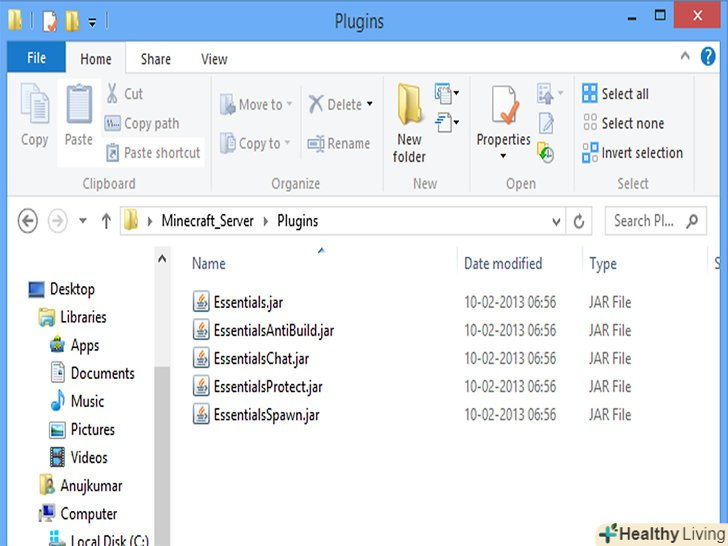Open the address bar history dropdown
The height and width of the screenshot is (546, 728).
point(556,221)
